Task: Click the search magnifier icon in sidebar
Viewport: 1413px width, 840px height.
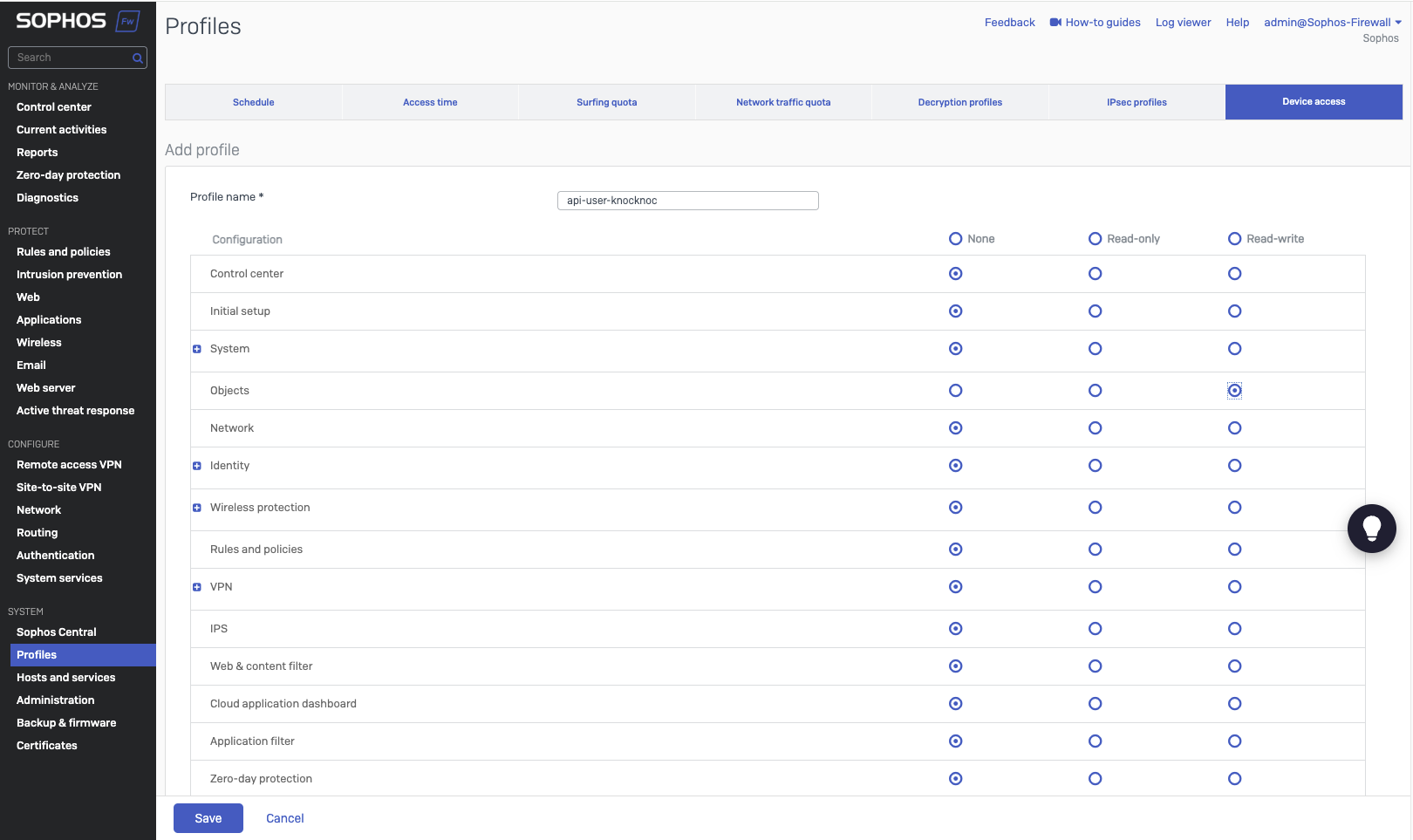Action: (x=137, y=58)
